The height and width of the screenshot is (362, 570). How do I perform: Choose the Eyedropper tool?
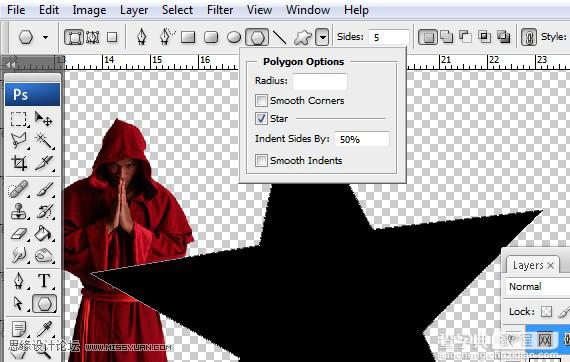pos(44,329)
